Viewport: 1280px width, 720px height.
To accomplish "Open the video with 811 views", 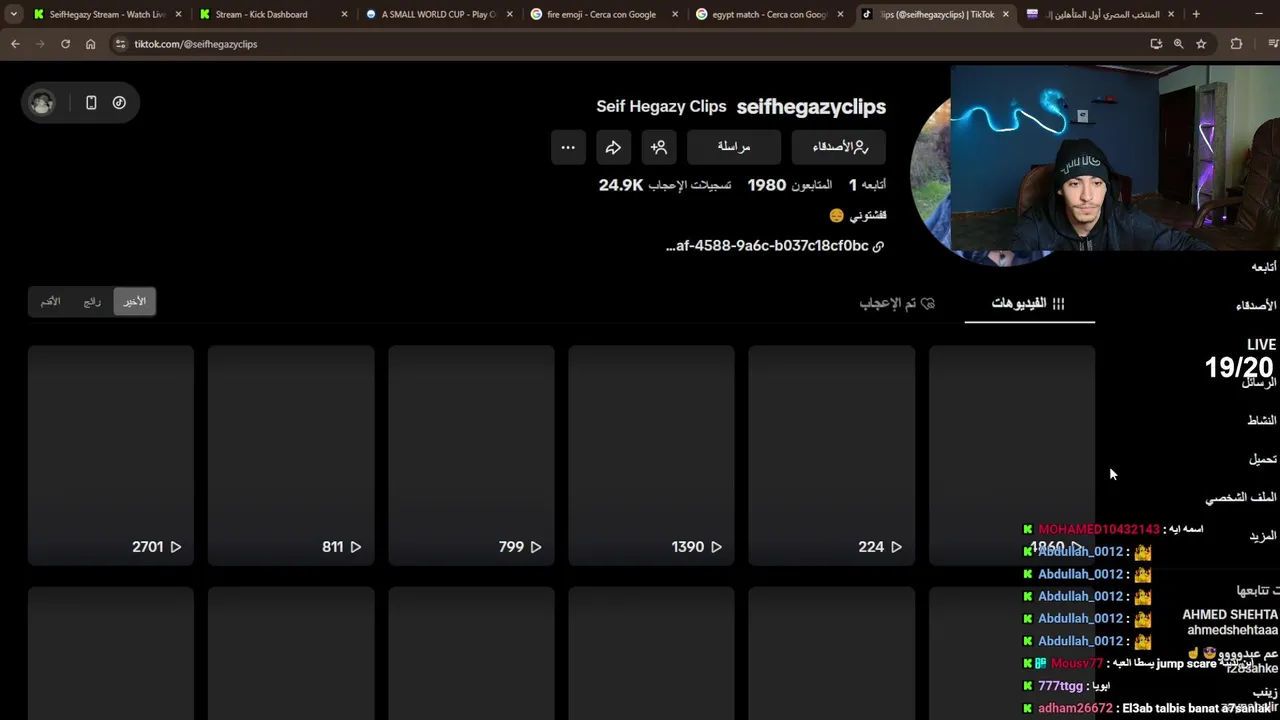I will click(x=291, y=456).
